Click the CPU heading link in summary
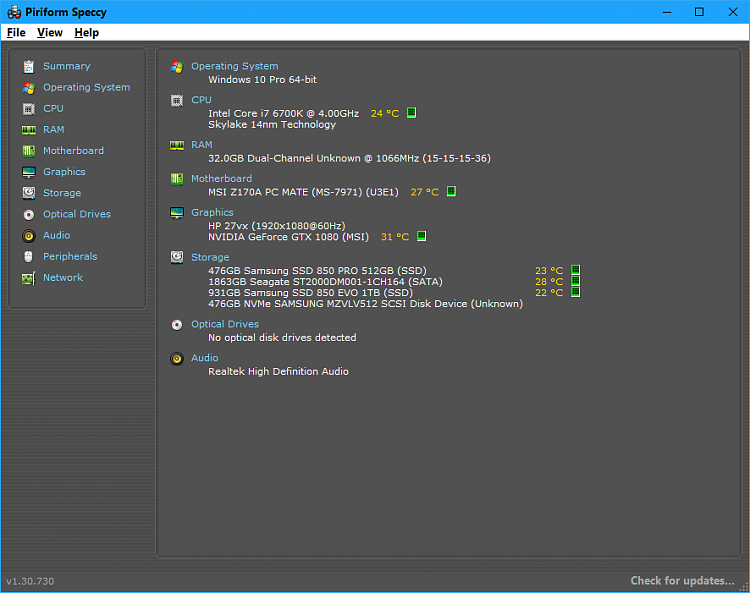Viewport: 750px width, 593px height. click(201, 100)
